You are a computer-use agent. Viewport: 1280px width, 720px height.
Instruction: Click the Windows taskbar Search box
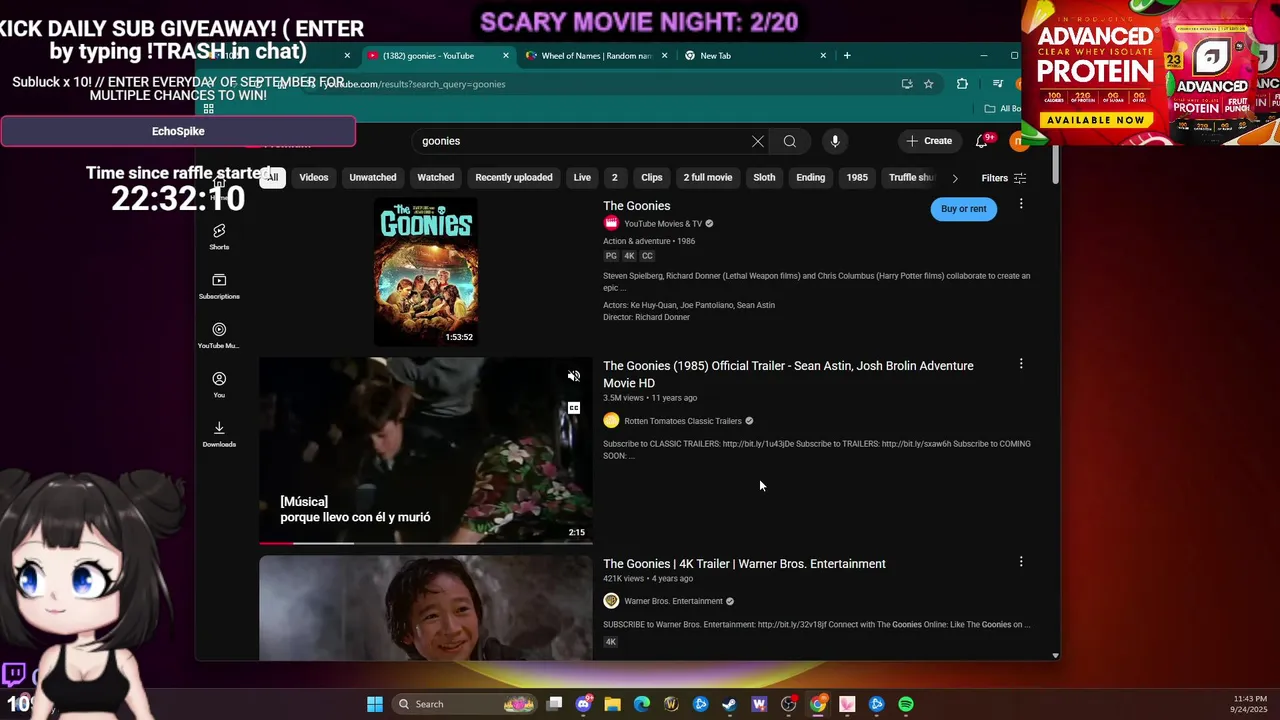467,704
